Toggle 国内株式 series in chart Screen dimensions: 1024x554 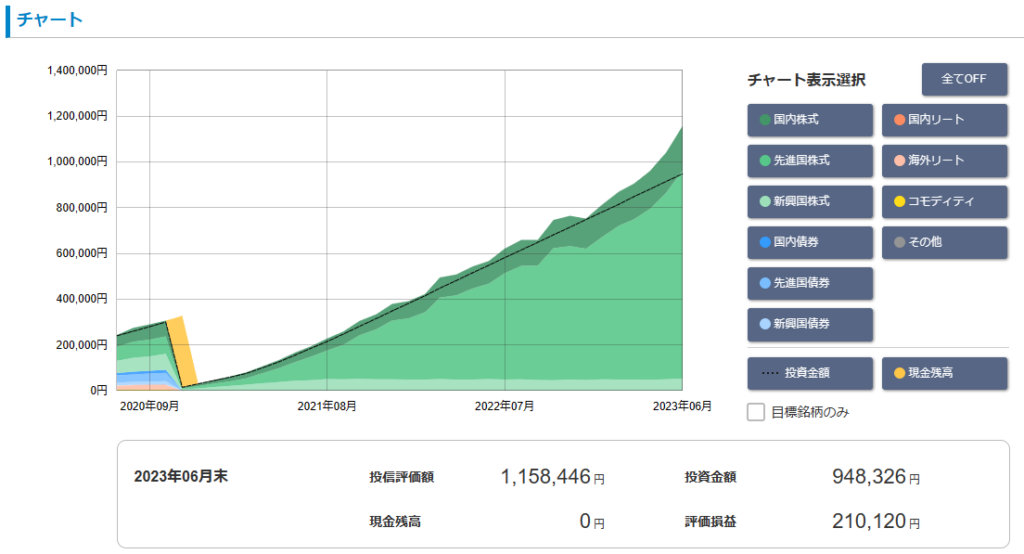(x=810, y=120)
